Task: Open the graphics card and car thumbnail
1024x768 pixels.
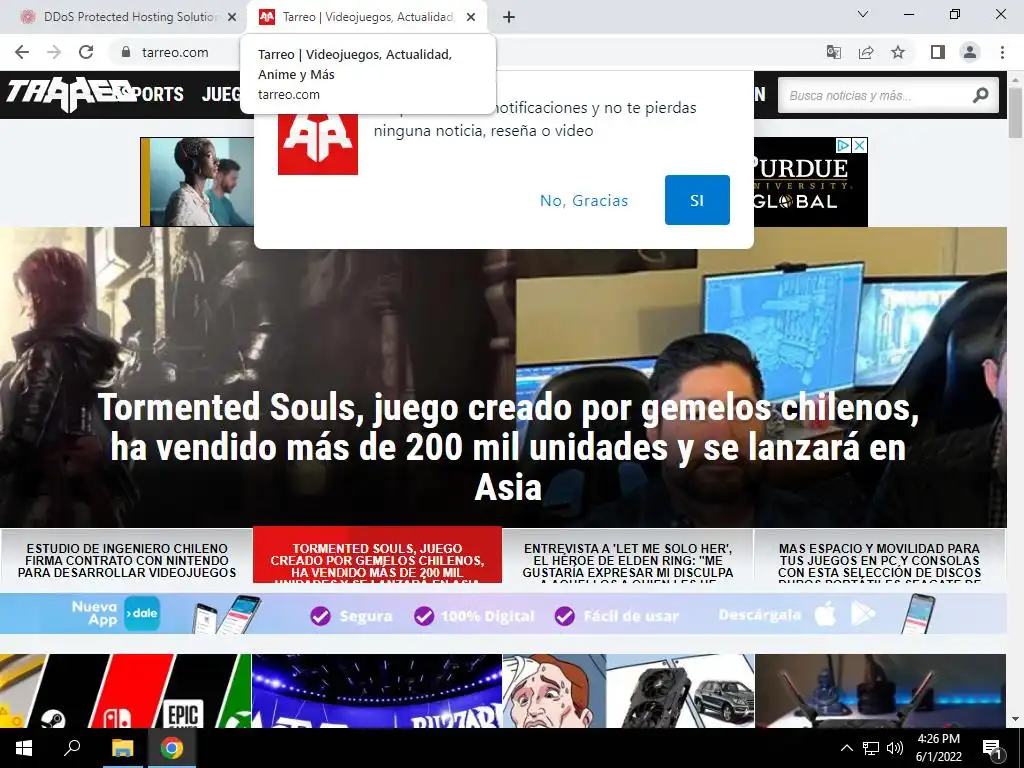Action: click(680, 691)
